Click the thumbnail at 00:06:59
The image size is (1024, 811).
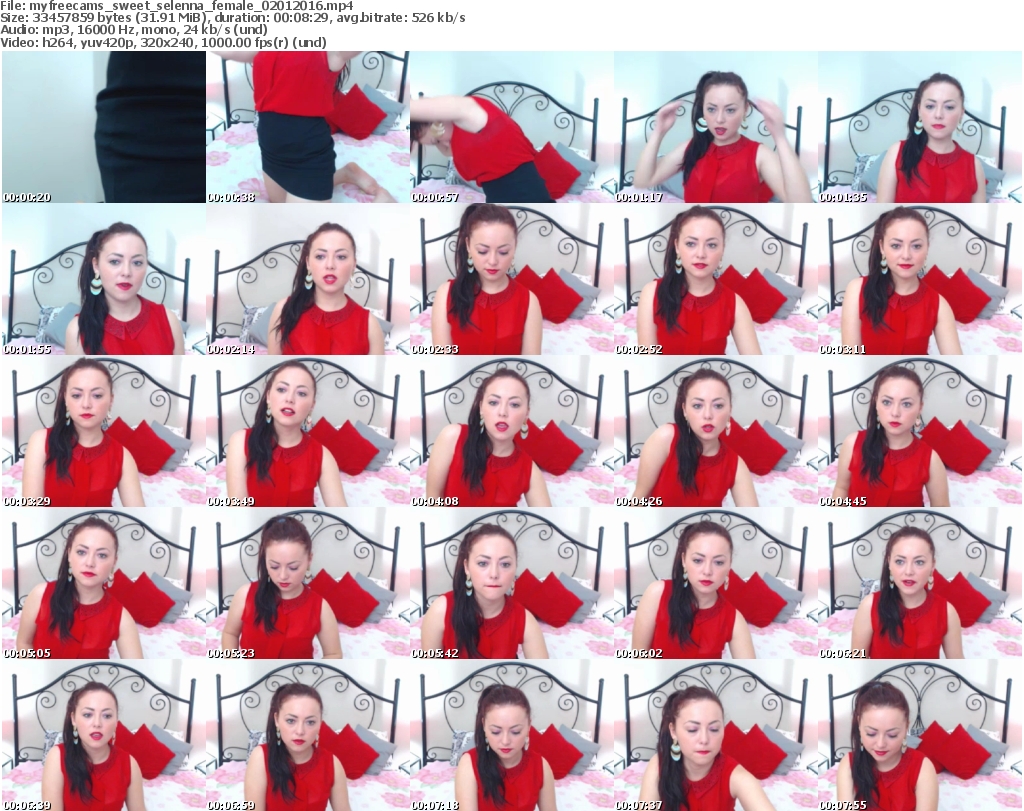(308, 735)
